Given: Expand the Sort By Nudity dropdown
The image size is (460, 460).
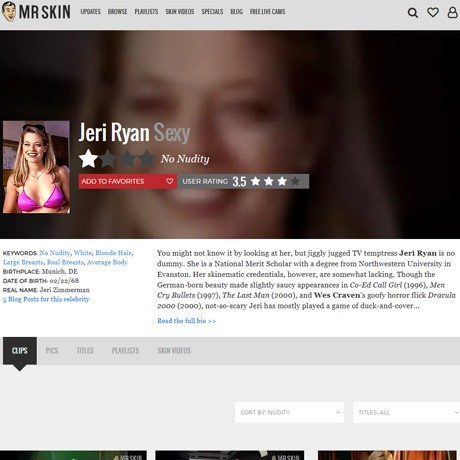Looking at the screenshot, I should 289,412.
